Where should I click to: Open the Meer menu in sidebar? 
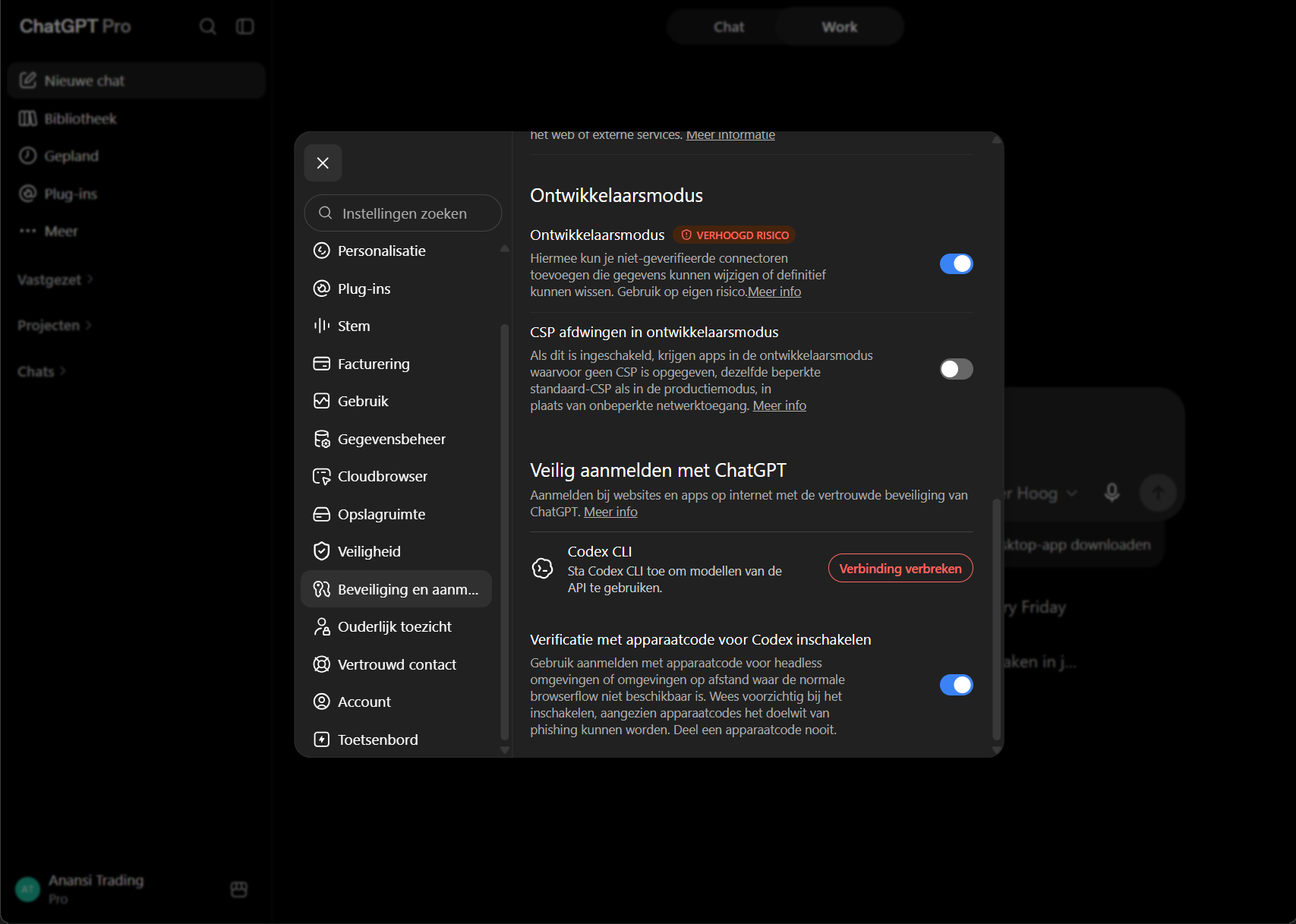pos(49,231)
